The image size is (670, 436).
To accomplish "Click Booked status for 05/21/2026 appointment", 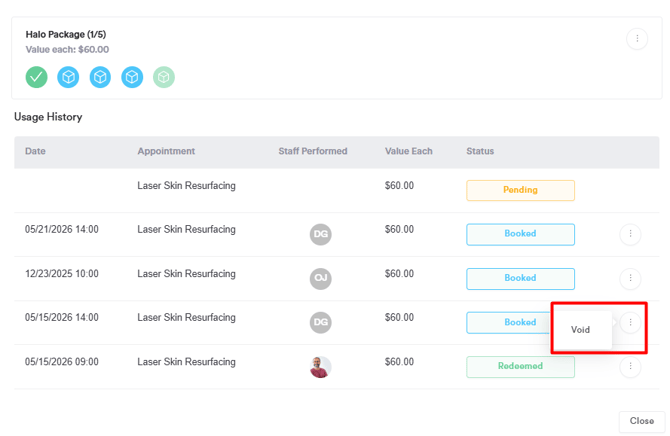I will (x=520, y=234).
